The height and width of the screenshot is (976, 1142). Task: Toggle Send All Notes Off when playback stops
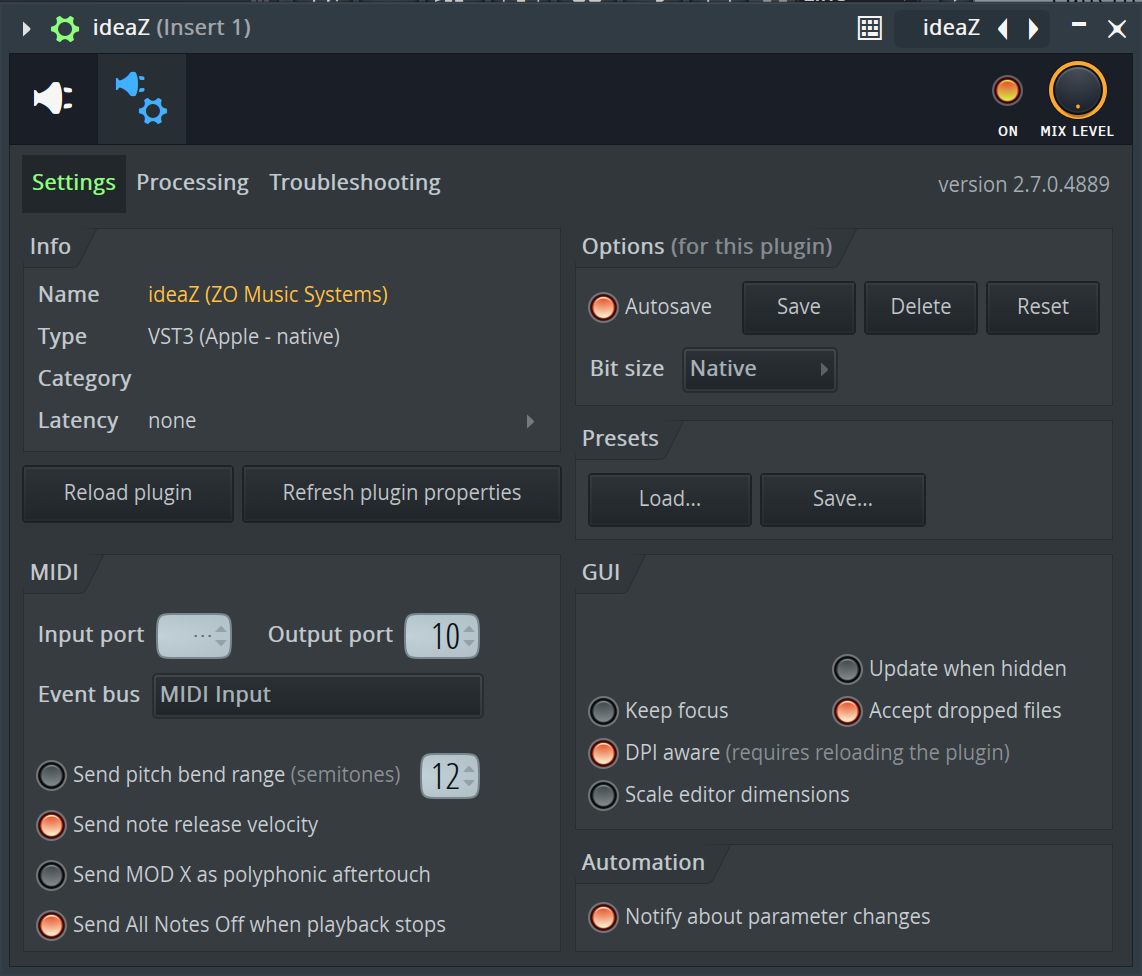pyautogui.click(x=52, y=925)
